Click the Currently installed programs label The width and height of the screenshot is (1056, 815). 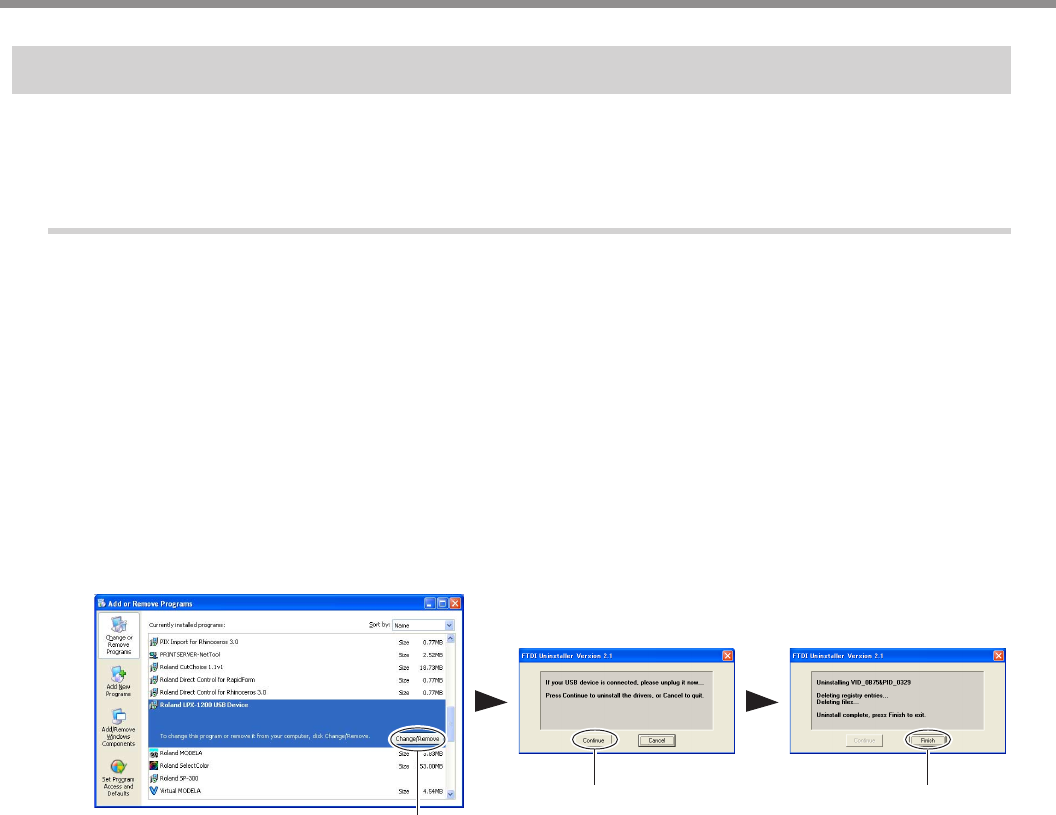pos(187,625)
